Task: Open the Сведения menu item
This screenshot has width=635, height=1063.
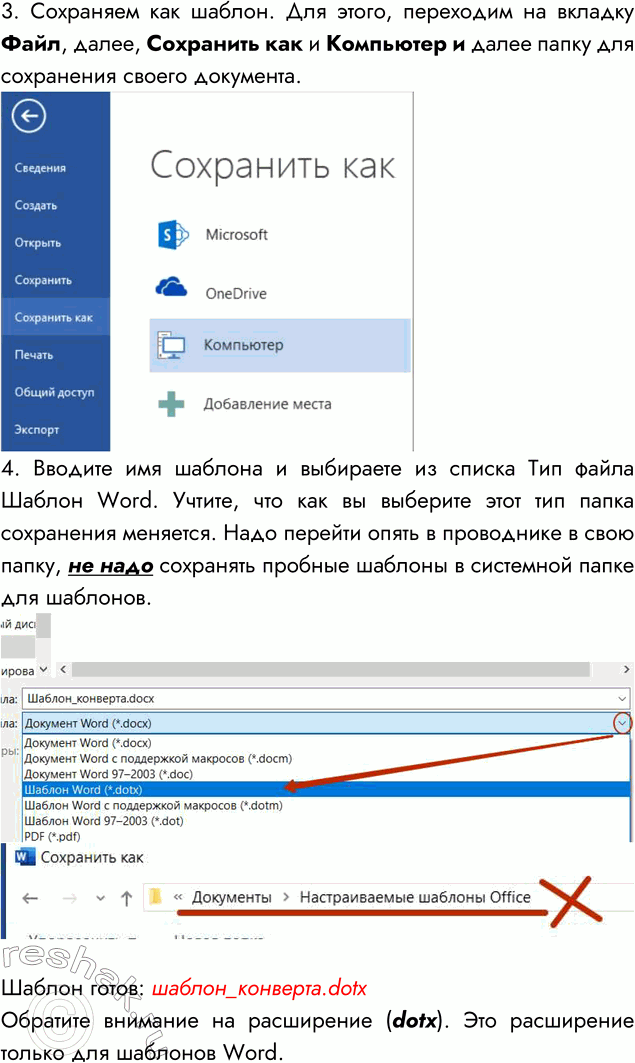Action: (40, 168)
